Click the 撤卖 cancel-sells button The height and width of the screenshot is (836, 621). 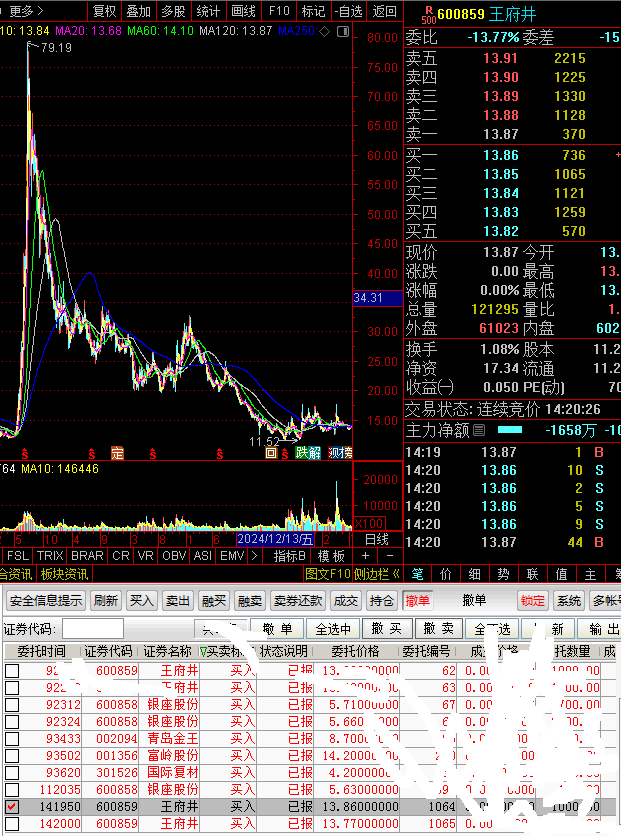pos(439,629)
